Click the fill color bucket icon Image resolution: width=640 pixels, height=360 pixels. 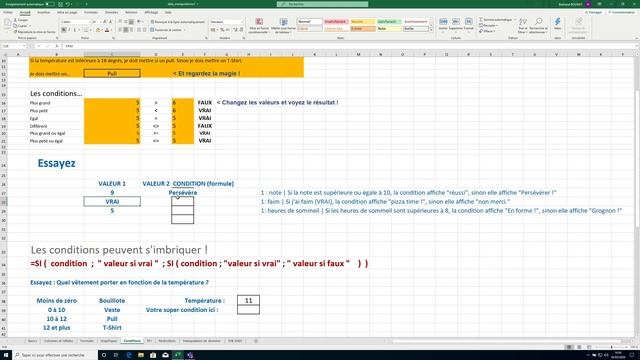click(98, 30)
